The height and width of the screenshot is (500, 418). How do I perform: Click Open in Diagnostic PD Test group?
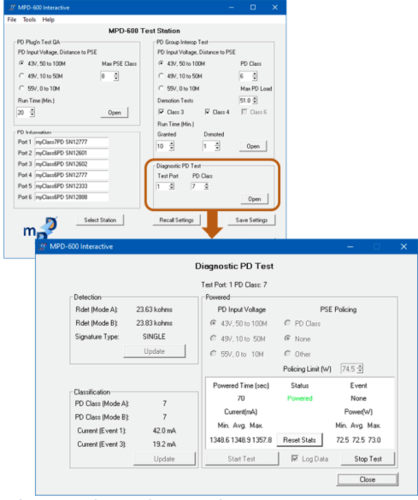pyautogui.click(x=254, y=199)
